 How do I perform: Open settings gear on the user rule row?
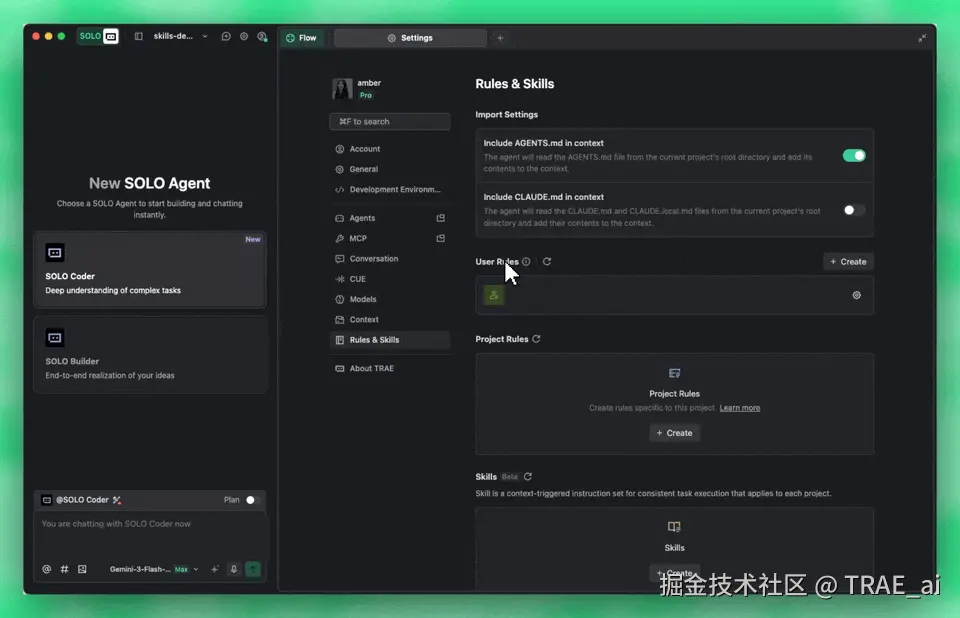click(x=857, y=295)
